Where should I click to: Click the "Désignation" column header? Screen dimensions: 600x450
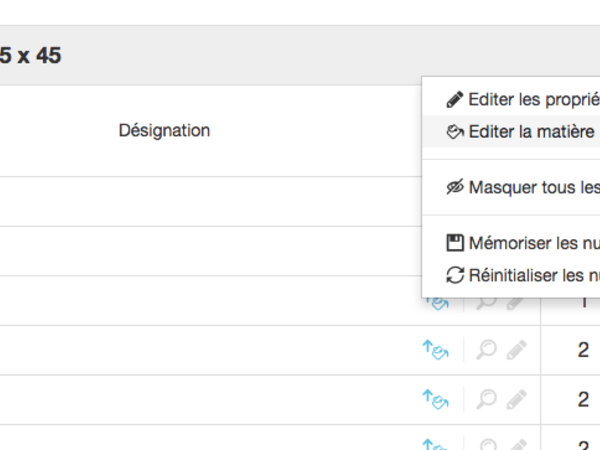click(164, 131)
